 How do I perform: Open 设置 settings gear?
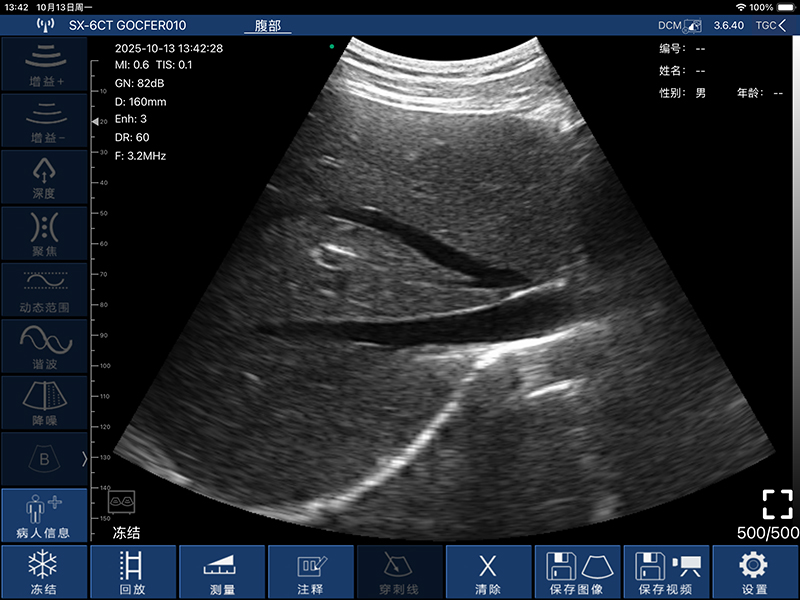[755, 572]
